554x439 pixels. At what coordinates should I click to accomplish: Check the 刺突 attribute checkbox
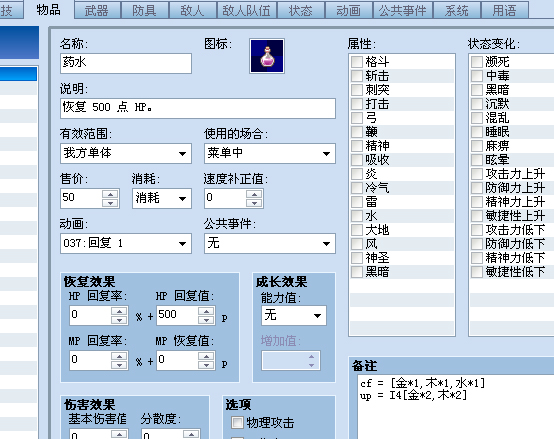pos(357,90)
